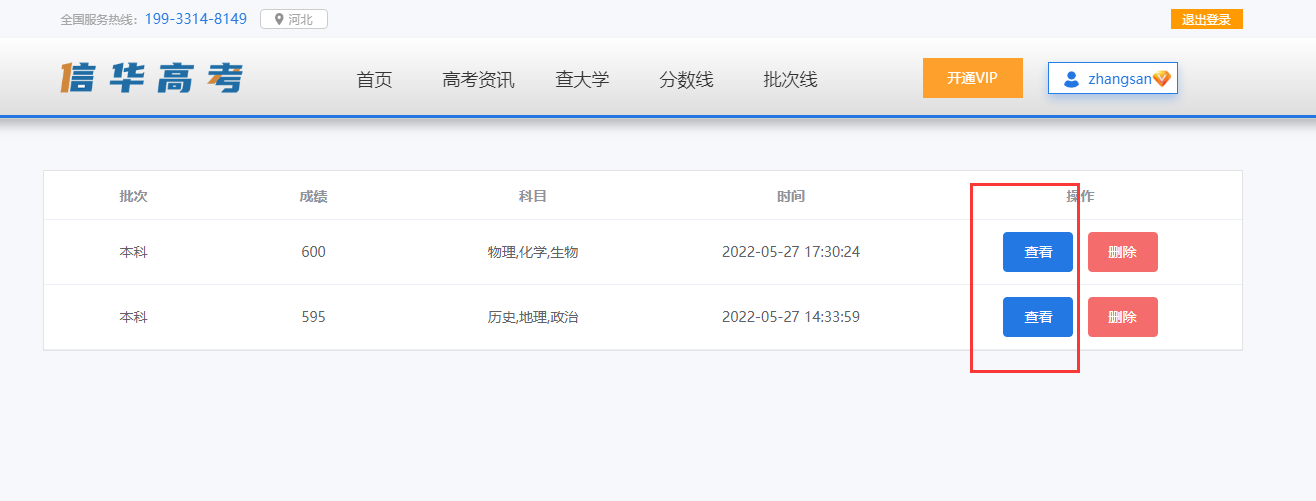Click the 成绩 column header
Viewport: 1316px width, 501px height.
click(313, 196)
